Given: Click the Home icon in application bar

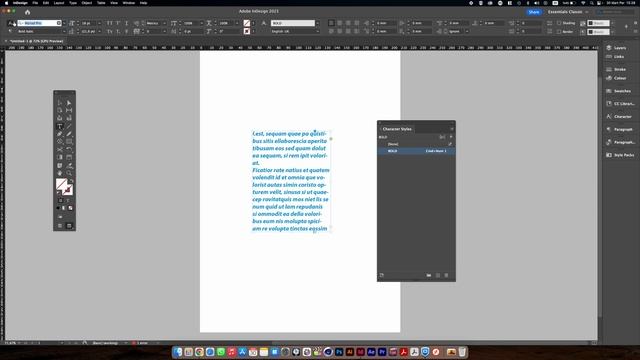Looking at the screenshot, I should pos(27,12).
